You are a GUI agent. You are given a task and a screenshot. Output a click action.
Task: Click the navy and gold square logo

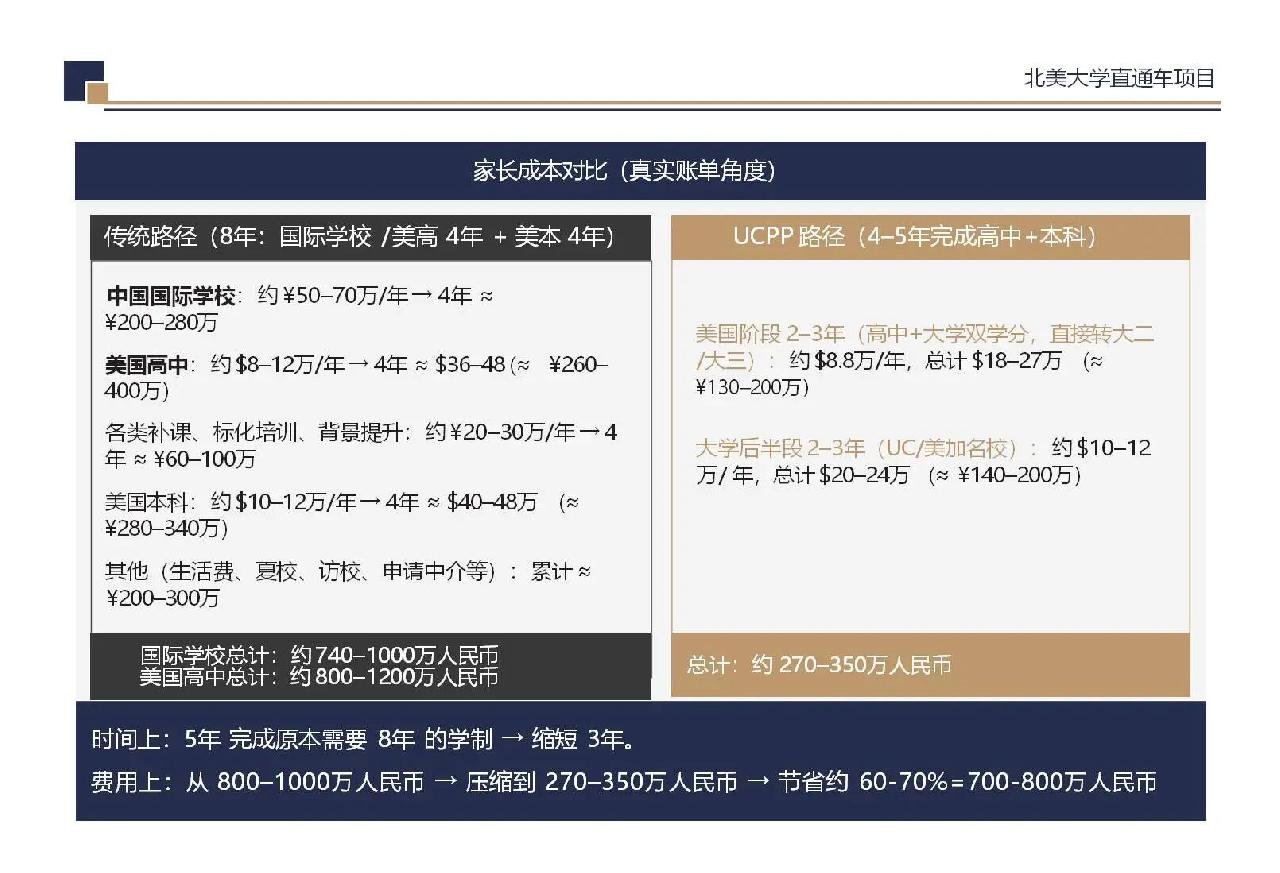tap(84, 82)
